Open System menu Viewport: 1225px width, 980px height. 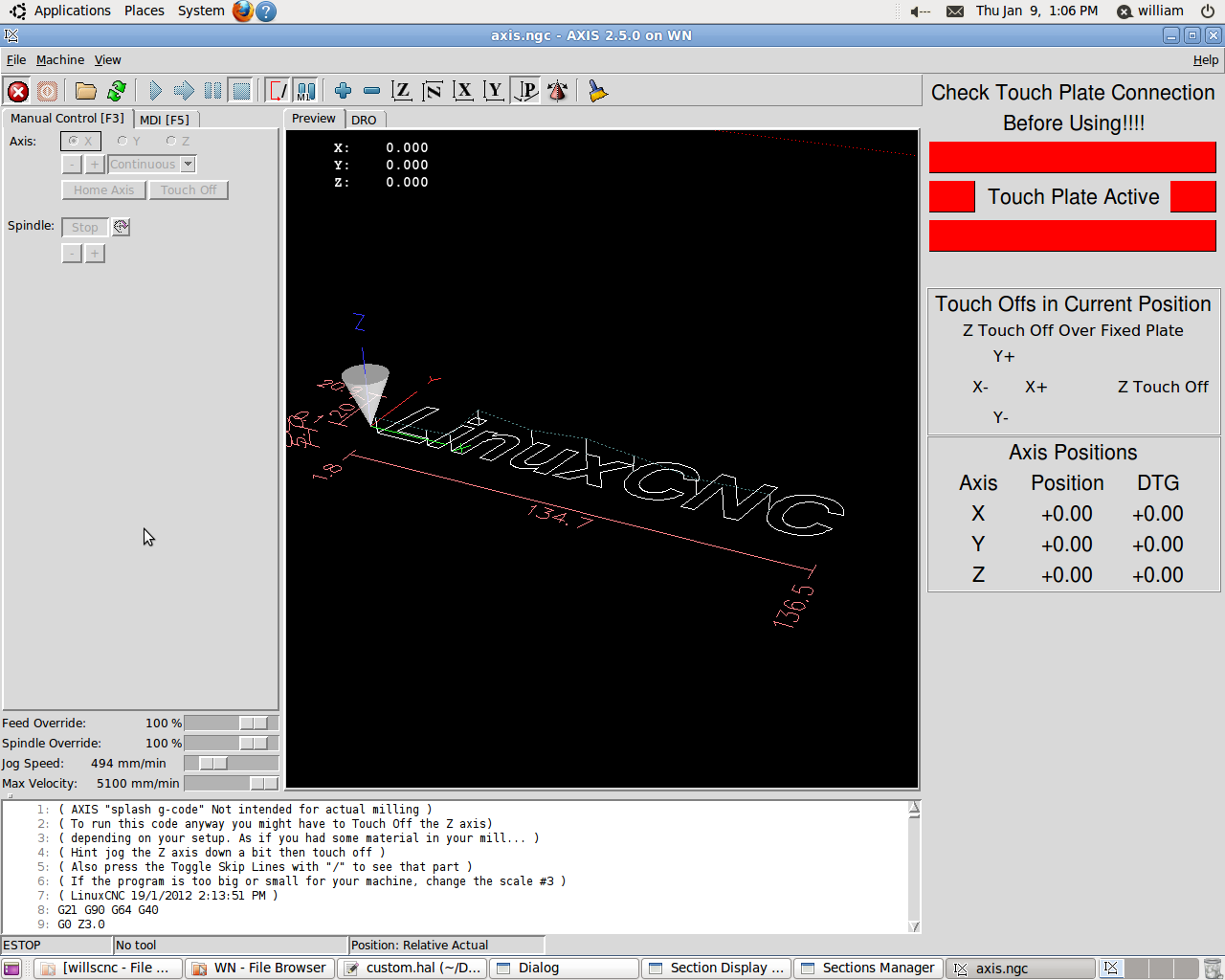click(x=201, y=11)
